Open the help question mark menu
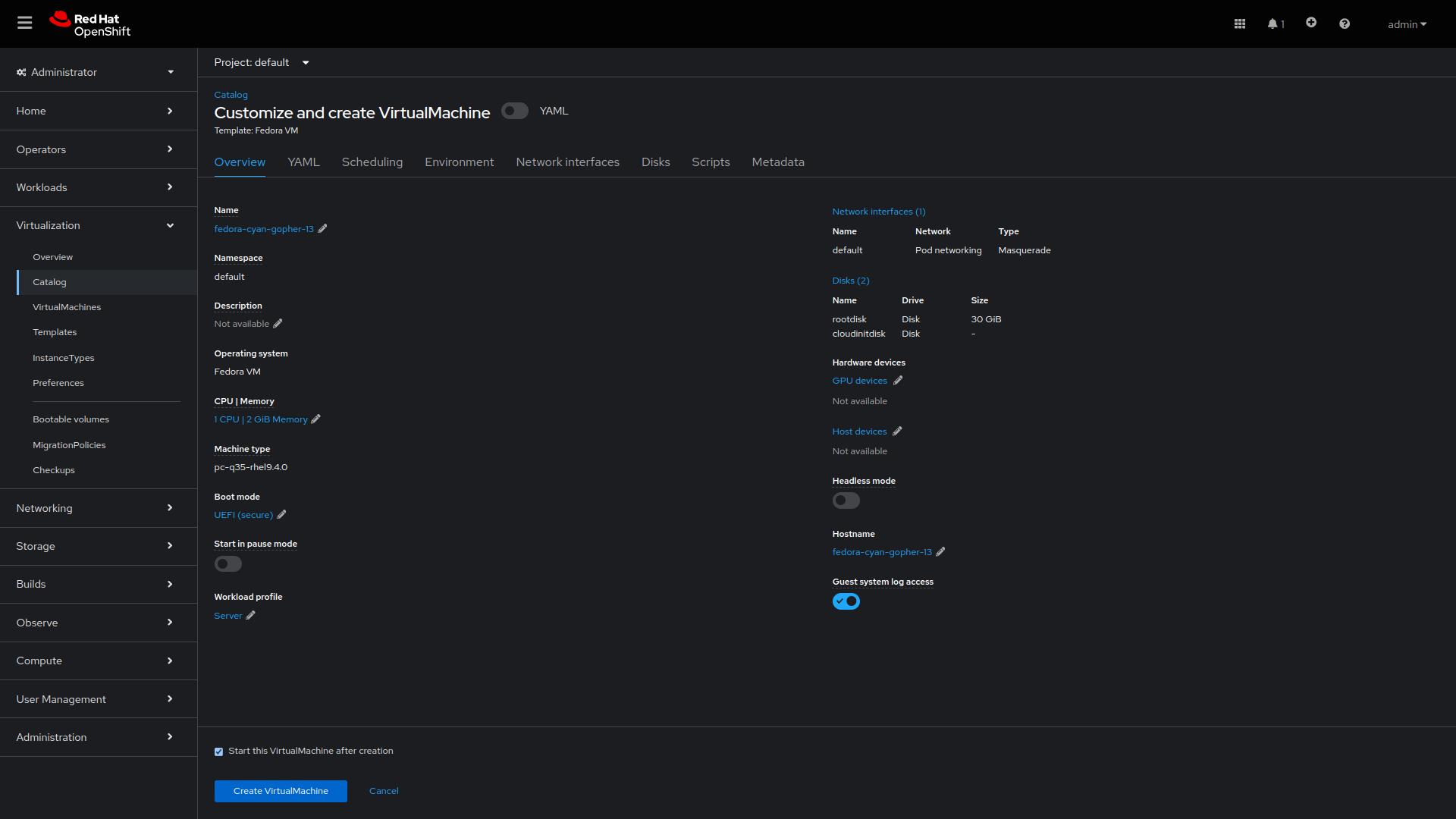The image size is (1456, 819). click(x=1344, y=24)
